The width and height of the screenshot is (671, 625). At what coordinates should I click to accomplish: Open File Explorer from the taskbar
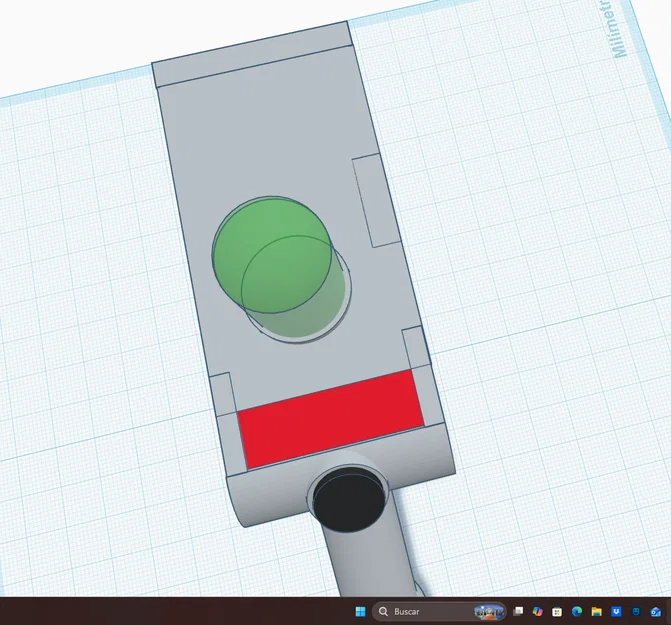pos(596,611)
